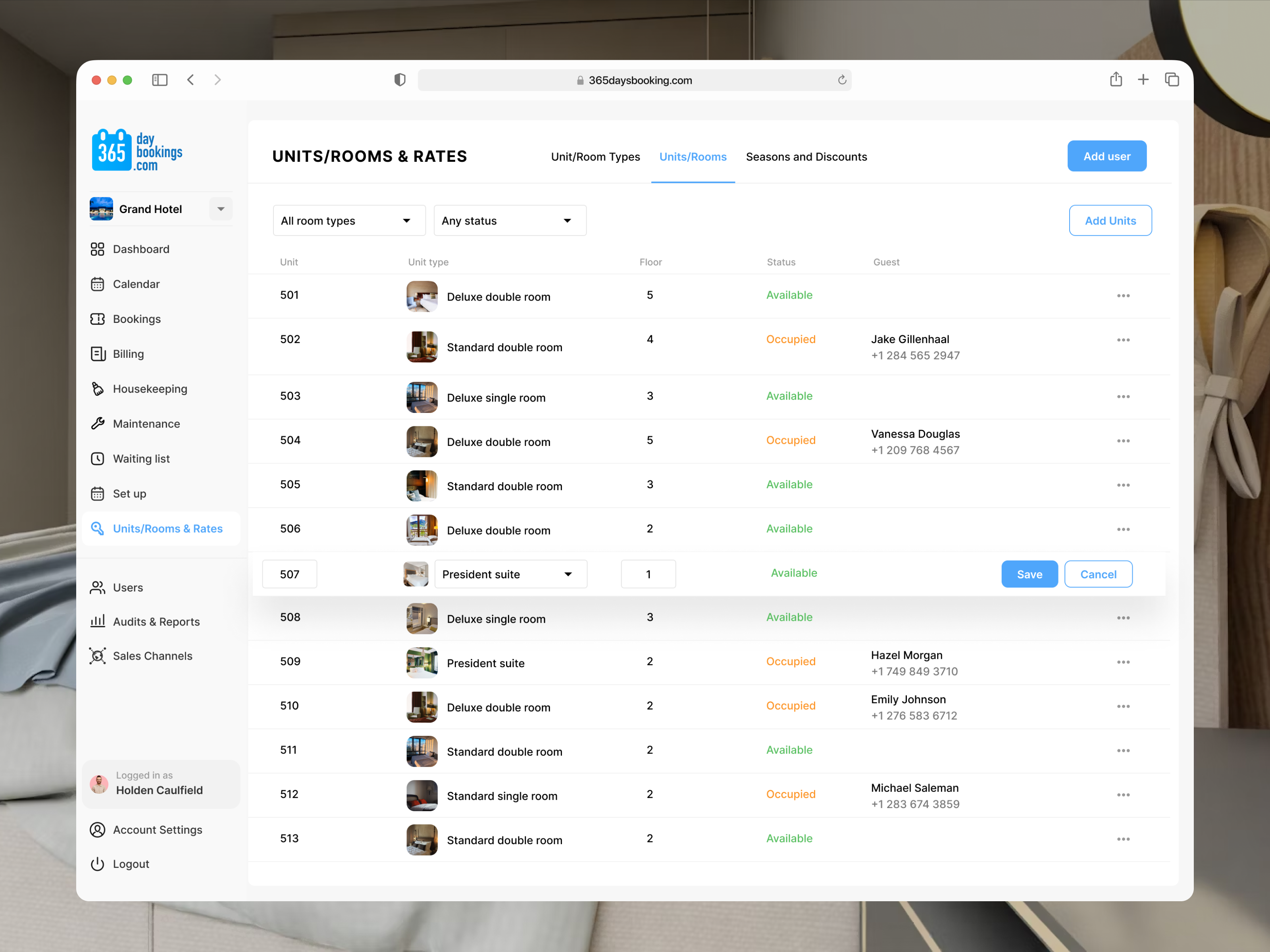This screenshot has width=1270, height=952.
Task: Open the Audits & Reports section
Action: click(x=156, y=622)
